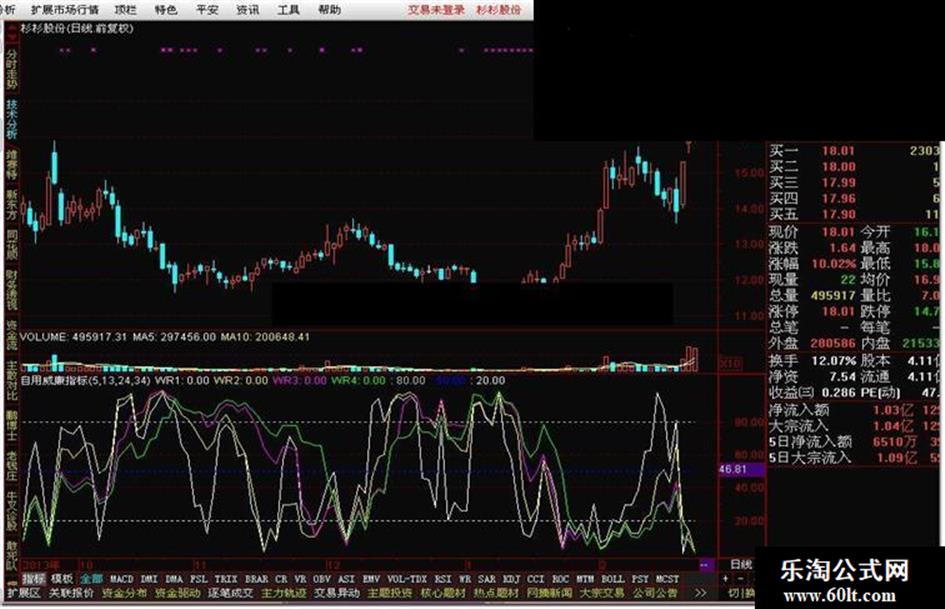Click the 净流入额 1.03亿 row

coord(853,410)
